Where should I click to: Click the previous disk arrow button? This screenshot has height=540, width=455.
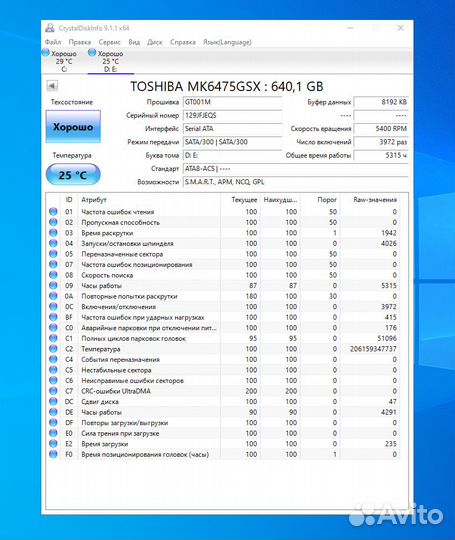point(52,85)
